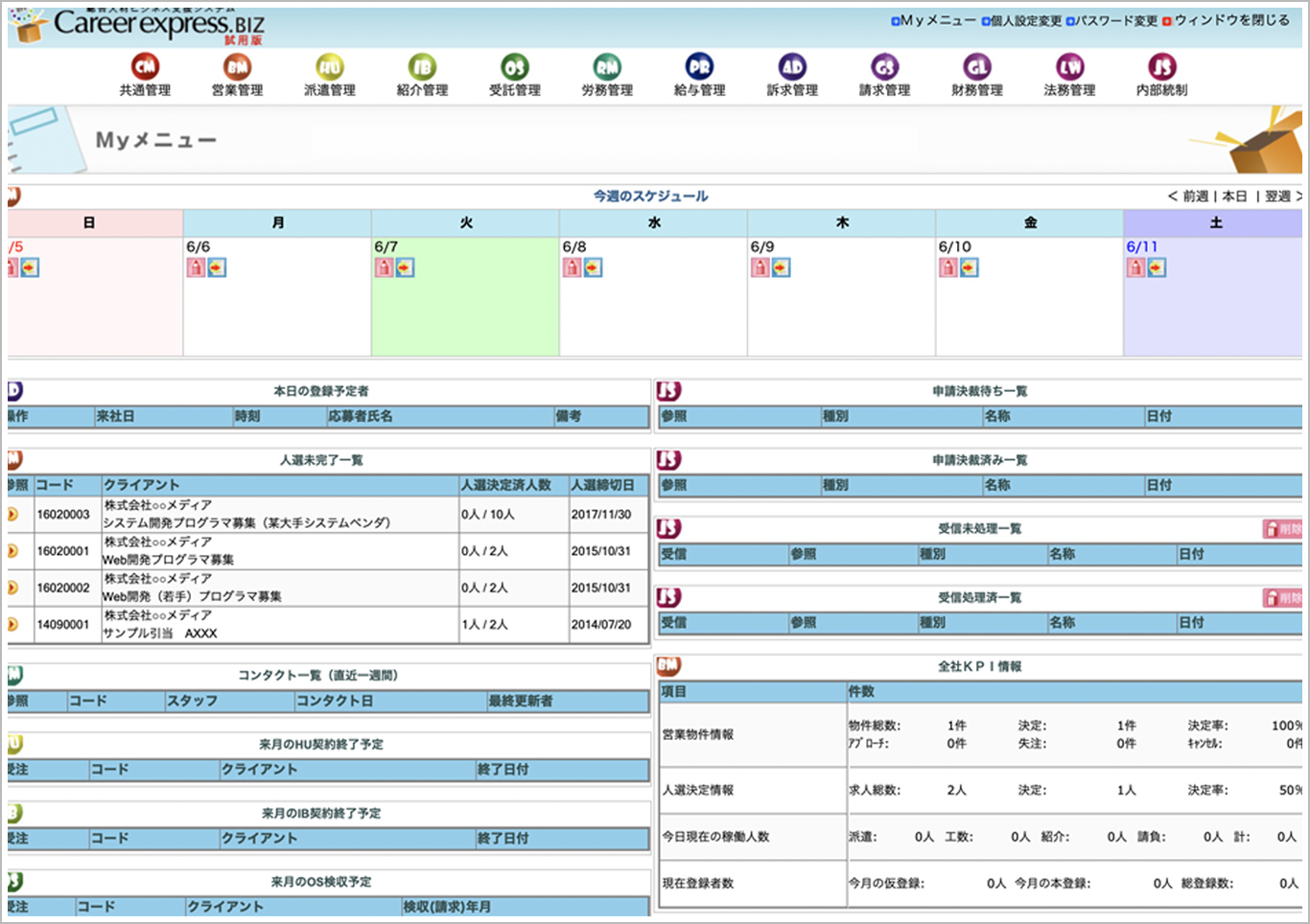Click the pencil icon under 6/7 to add schedule
This screenshot has width=1310, height=924.
pyautogui.click(x=384, y=268)
